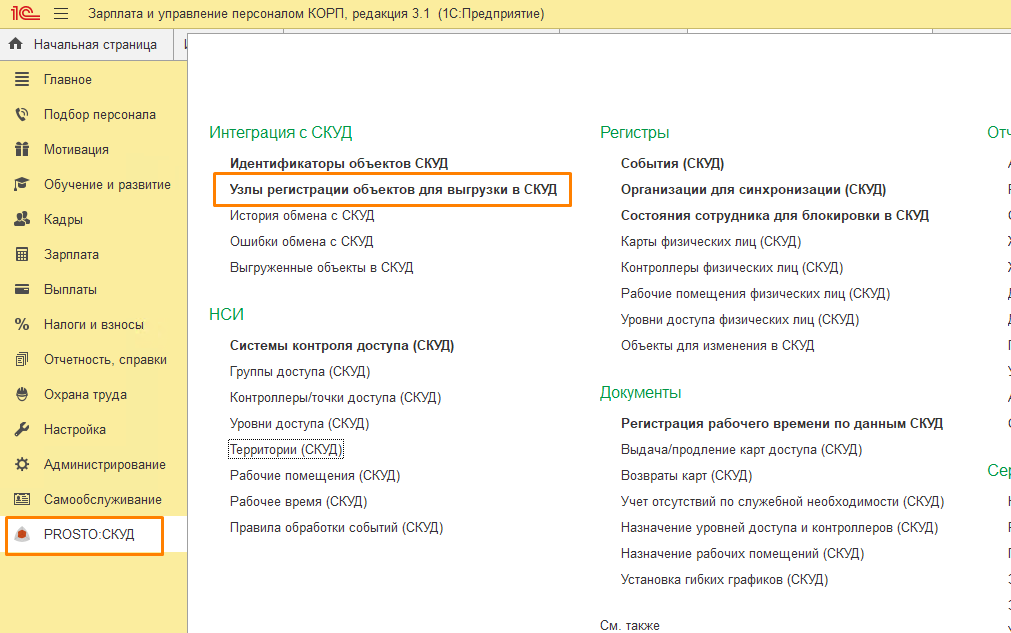1011x633 pixels.
Task: Select PROSTO:СКУД section in sidebar
Action: 88,535
